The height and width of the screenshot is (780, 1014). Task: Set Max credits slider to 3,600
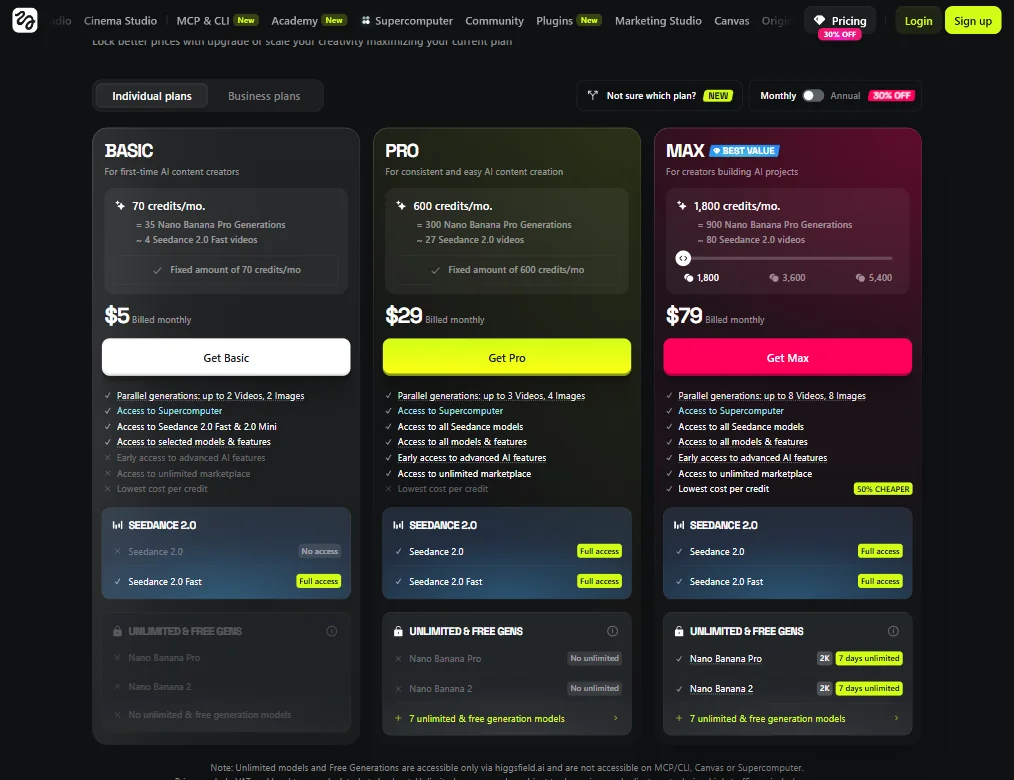point(788,277)
